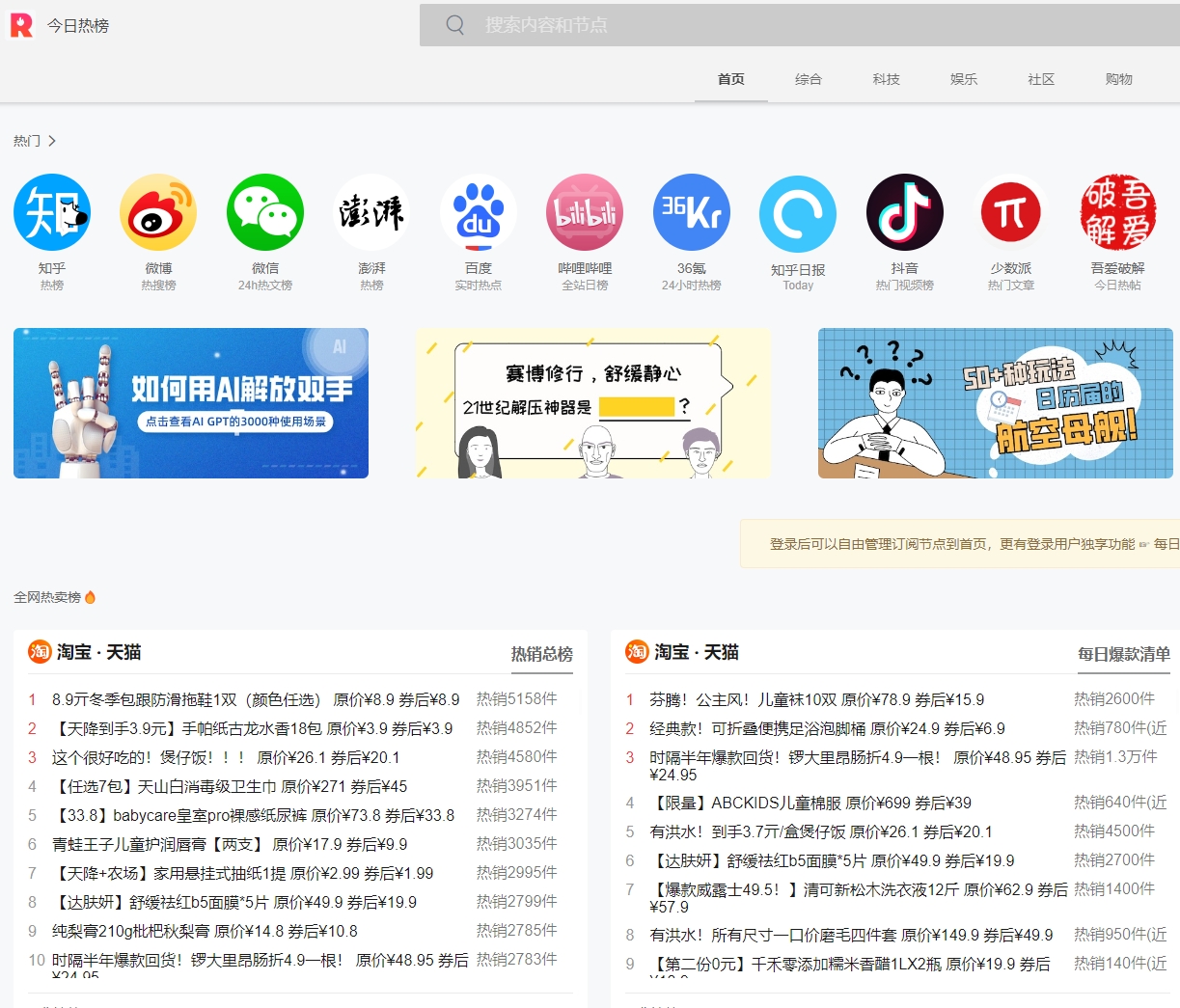
Task: Open 舒缓祛红b5面膜 listing in 每日爆款清单
Action: tap(832, 860)
